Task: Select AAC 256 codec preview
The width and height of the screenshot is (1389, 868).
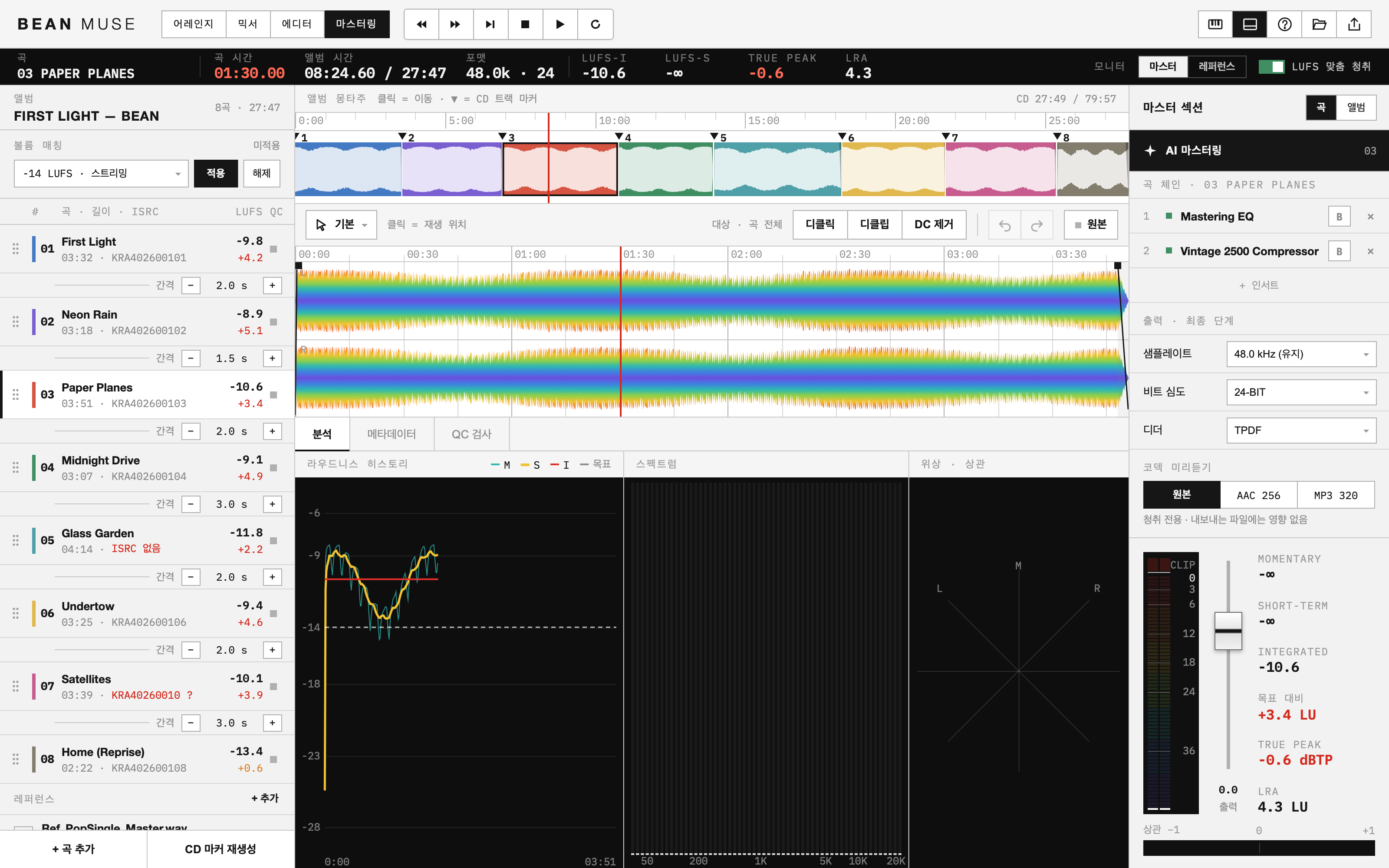Action: tap(1258, 495)
